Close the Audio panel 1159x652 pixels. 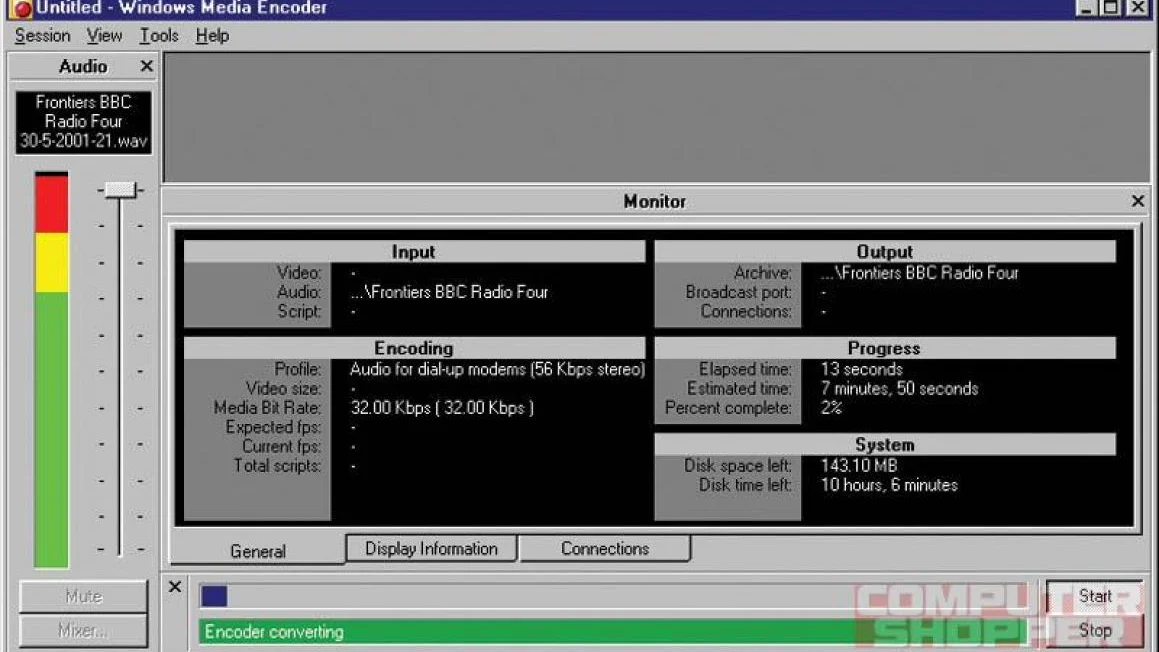[146, 66]
